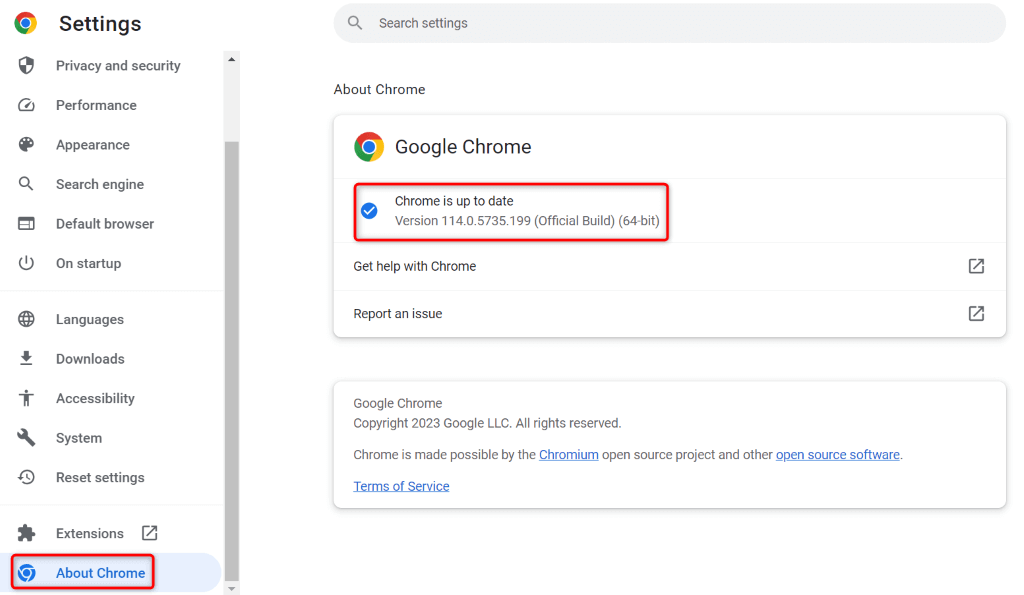
Task: Click the Search engine magnifier icon
Action: pos(25,184)
